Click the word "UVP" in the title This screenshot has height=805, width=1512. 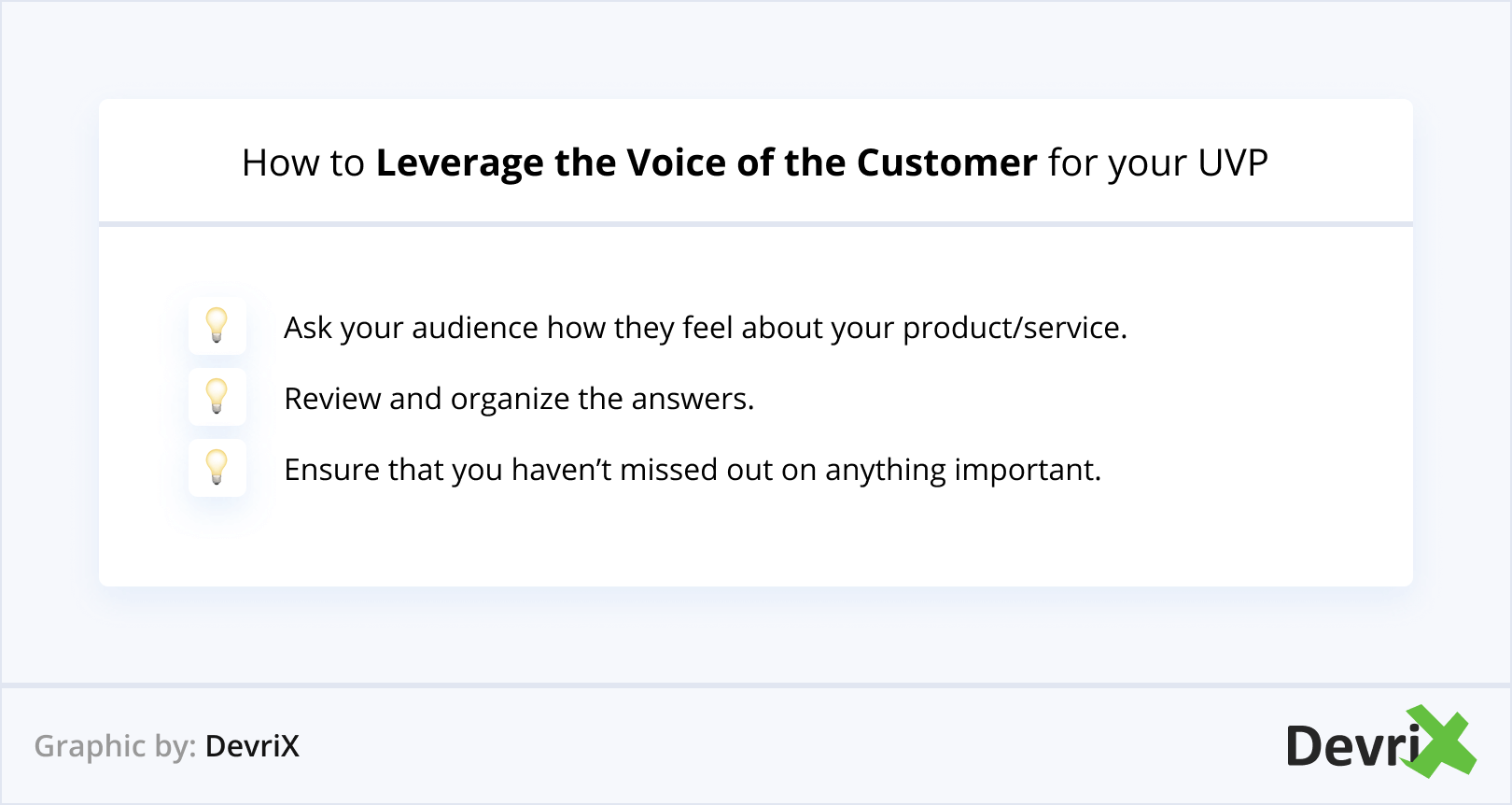coord(1233,163)
